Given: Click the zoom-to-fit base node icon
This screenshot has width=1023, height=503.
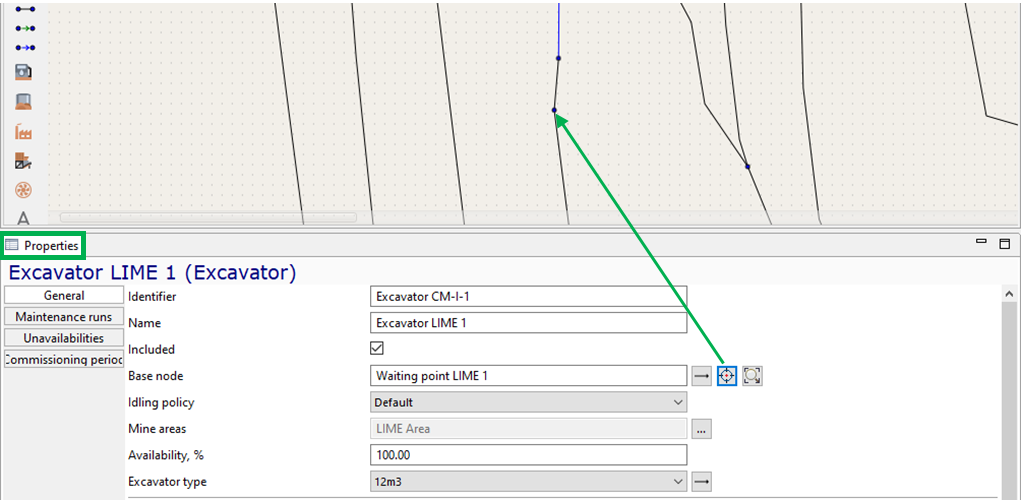Looking at the screenshot, I should pyautogui.click(x=752, y=376).
